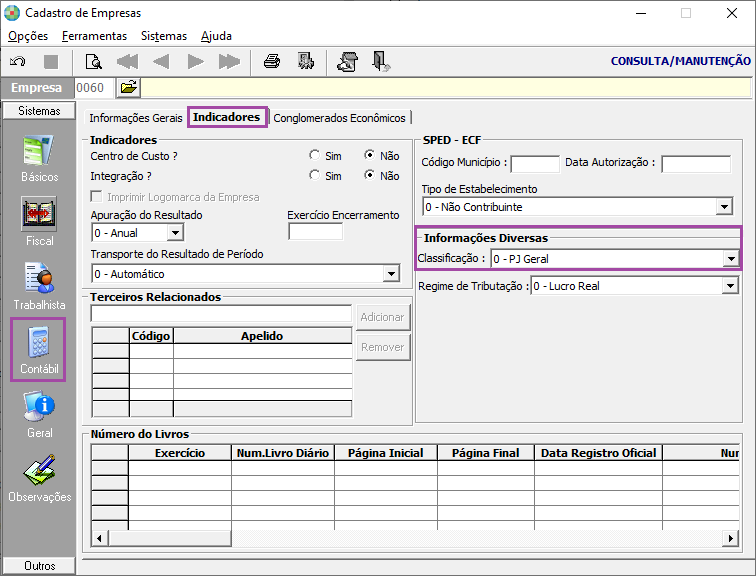Click the Código Município input field
Screen dimensions: 756x576
[x=535, y=164]
